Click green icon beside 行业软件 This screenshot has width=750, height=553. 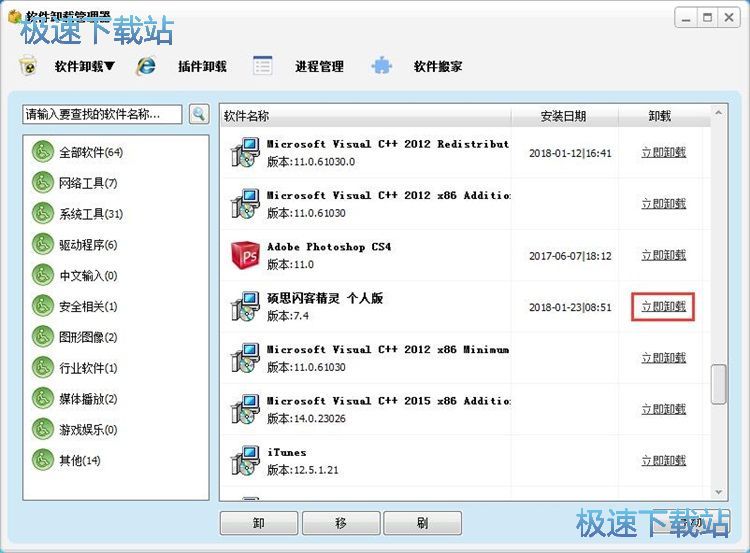[x=43, y=367]
